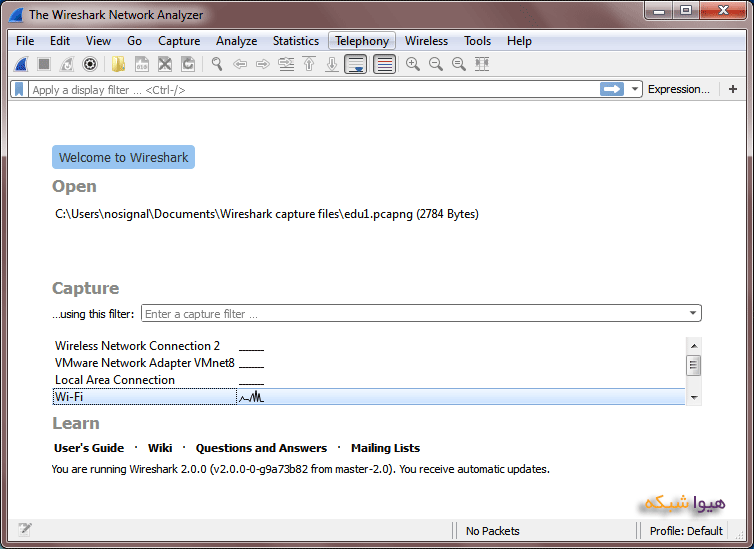This screenshot has height=549, width=754.
Task: Click the open capture file folder icon
Action: [x=119, y=64]
